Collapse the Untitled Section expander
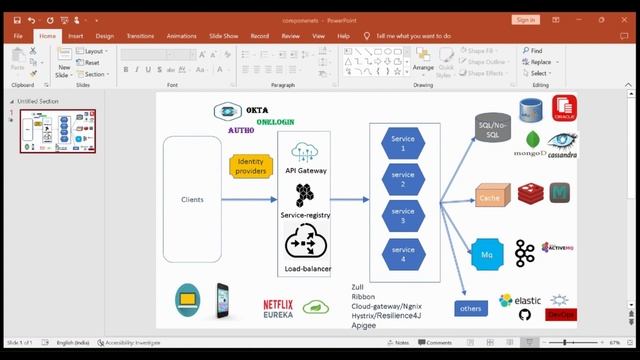 click(12, 101)
